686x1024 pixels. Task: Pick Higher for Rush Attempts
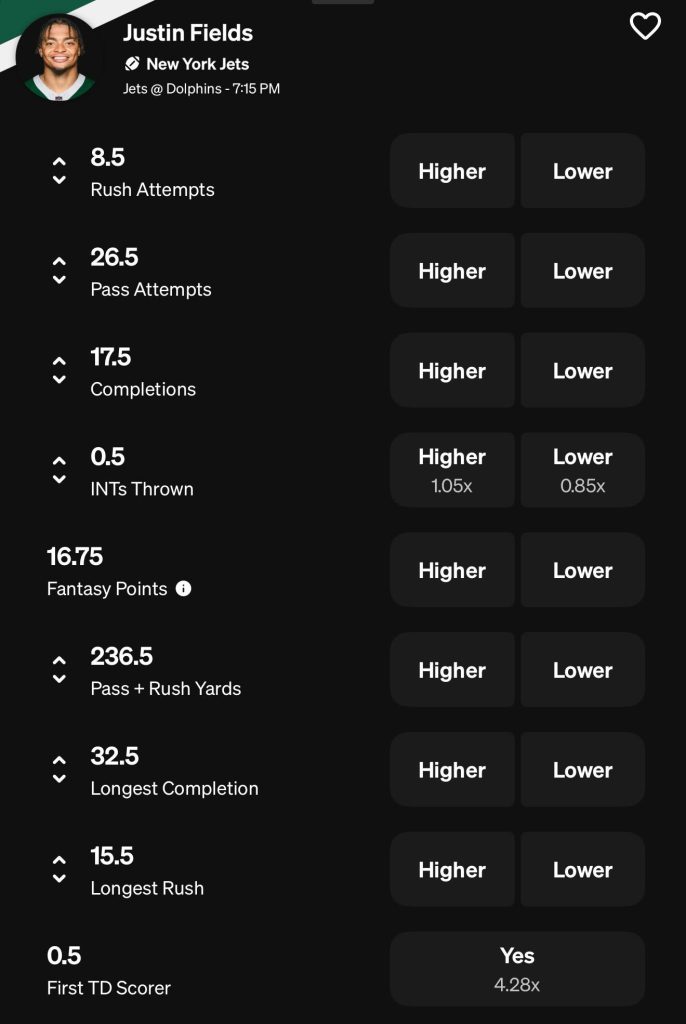(x=452, y=171)
